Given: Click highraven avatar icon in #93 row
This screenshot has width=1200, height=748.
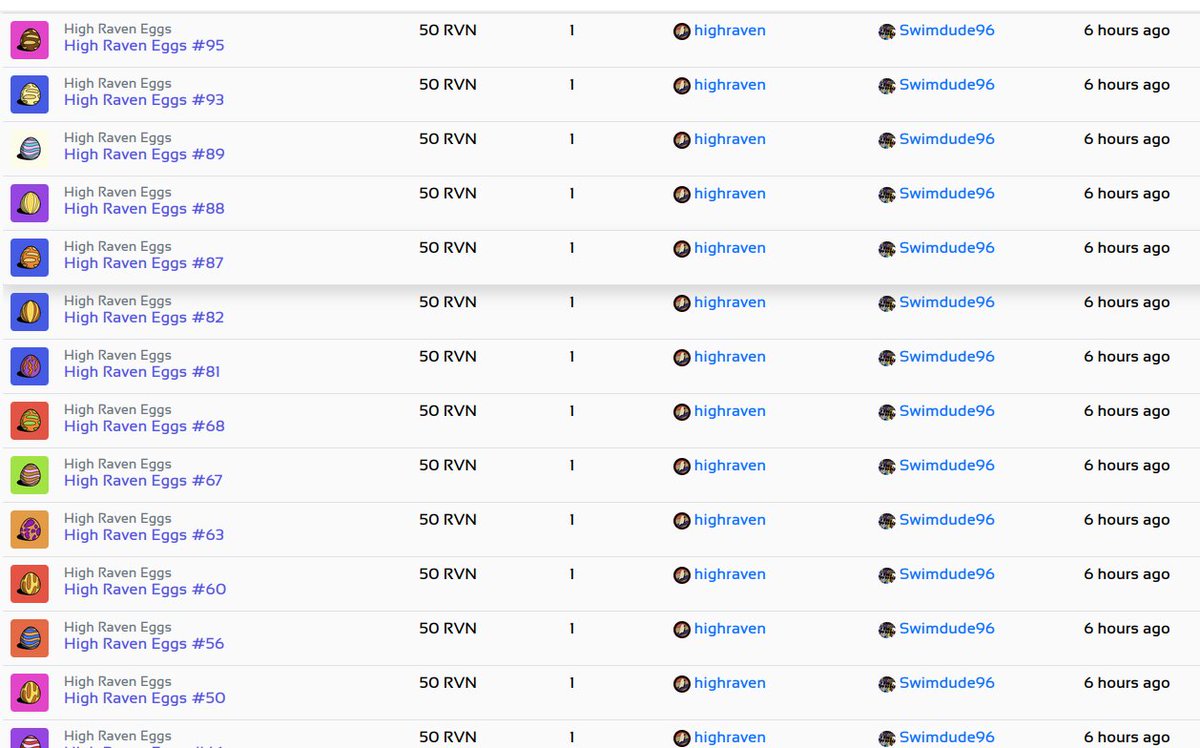Looking at the screenshot, I should [x=682, y=85].
